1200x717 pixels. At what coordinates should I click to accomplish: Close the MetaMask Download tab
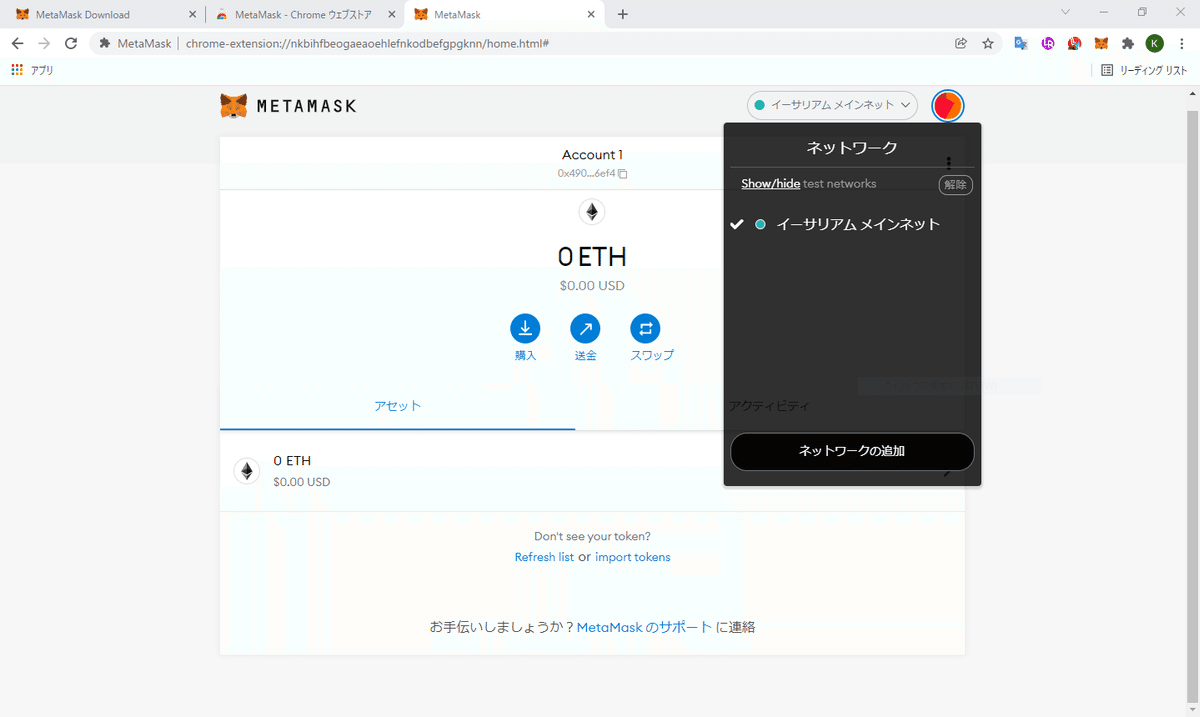(192, 14)
